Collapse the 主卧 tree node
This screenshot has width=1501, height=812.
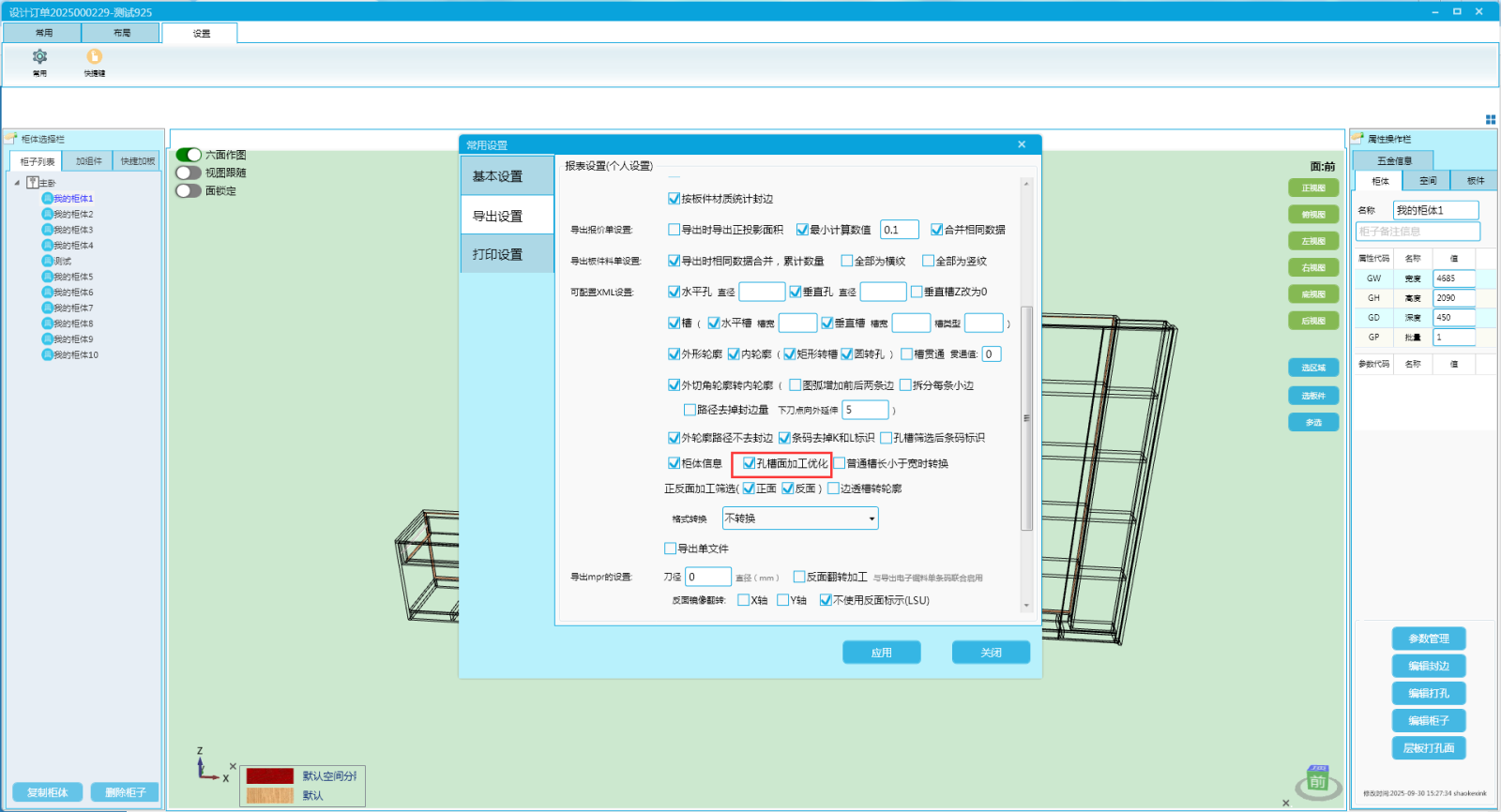17,183
